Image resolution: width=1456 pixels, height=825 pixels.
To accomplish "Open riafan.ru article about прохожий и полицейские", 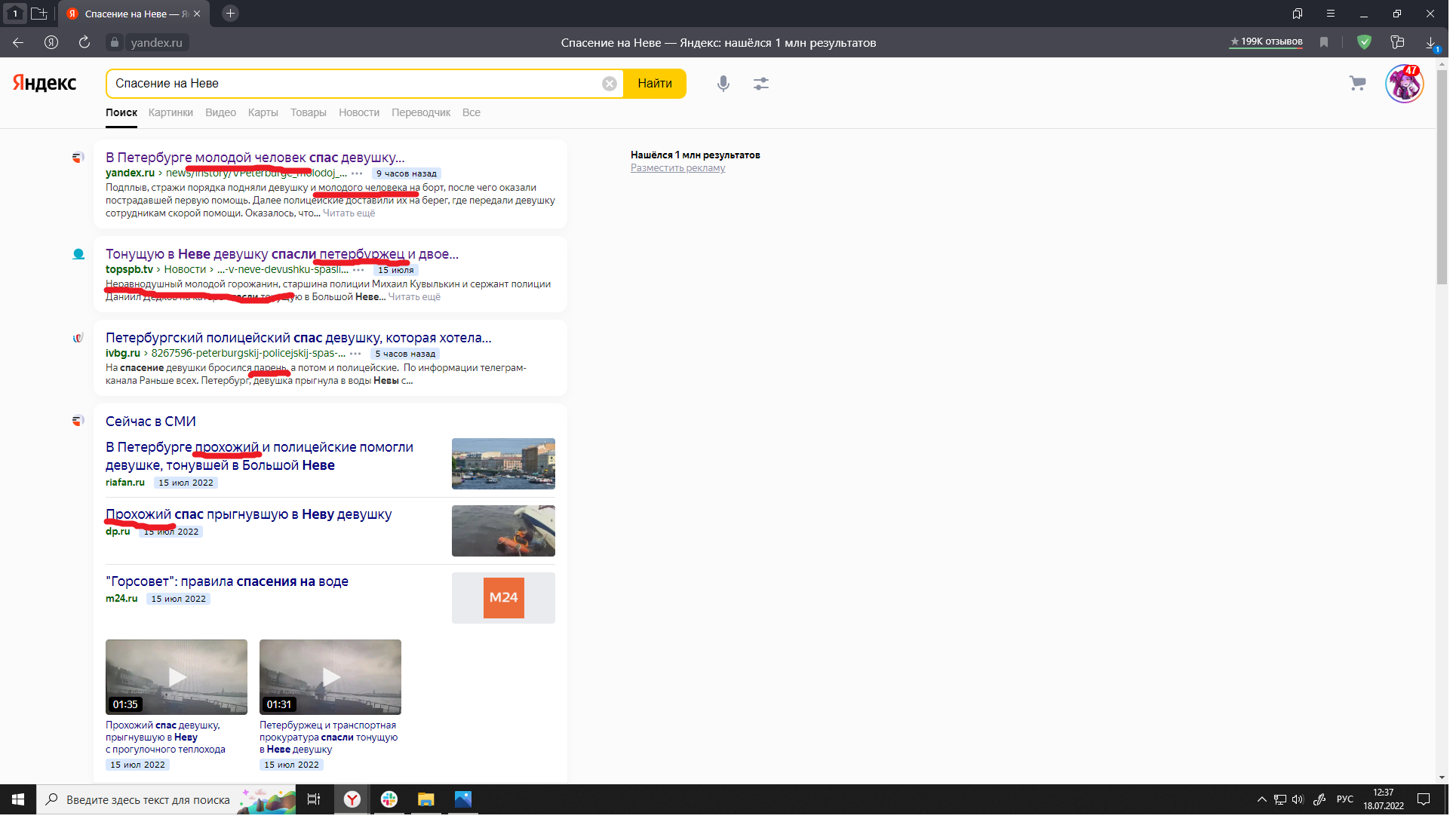I will coord(260,456).
